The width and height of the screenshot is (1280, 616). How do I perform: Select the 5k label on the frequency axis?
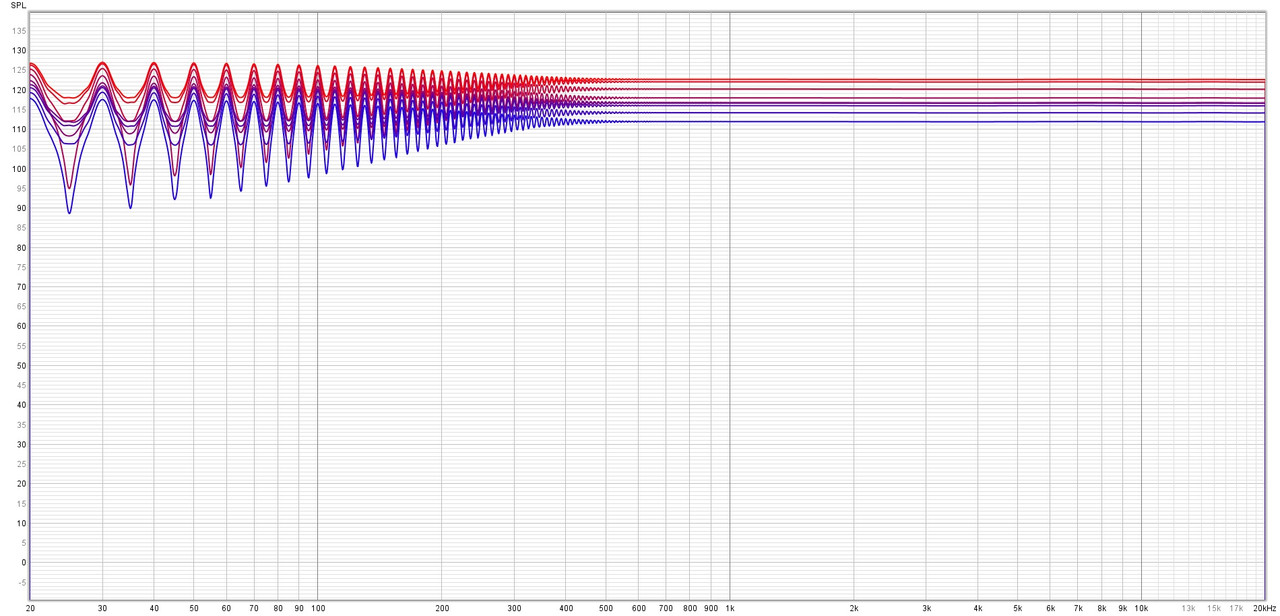(x=1018, y=608)
